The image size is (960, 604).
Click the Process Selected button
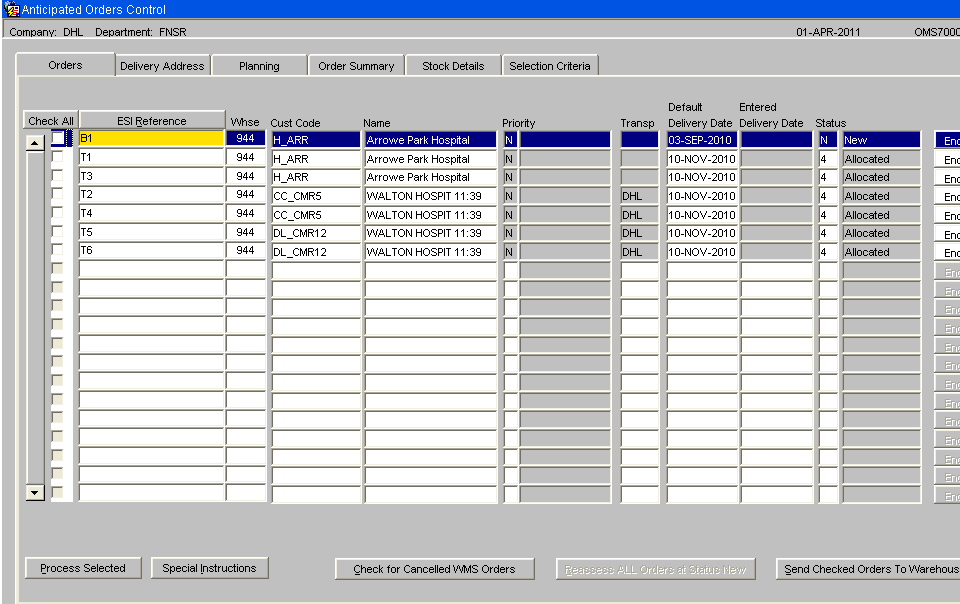pos(83,568)
